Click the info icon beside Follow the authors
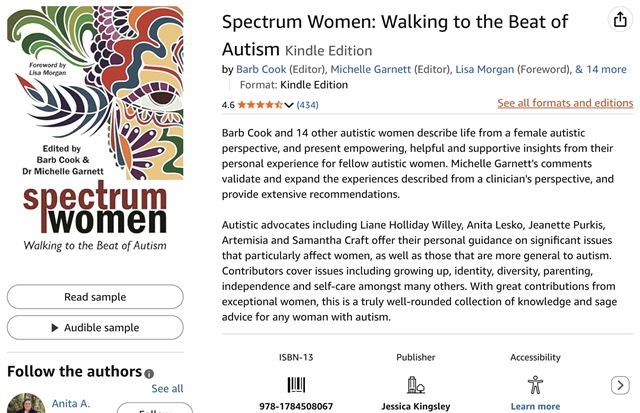 click(150, 374)
